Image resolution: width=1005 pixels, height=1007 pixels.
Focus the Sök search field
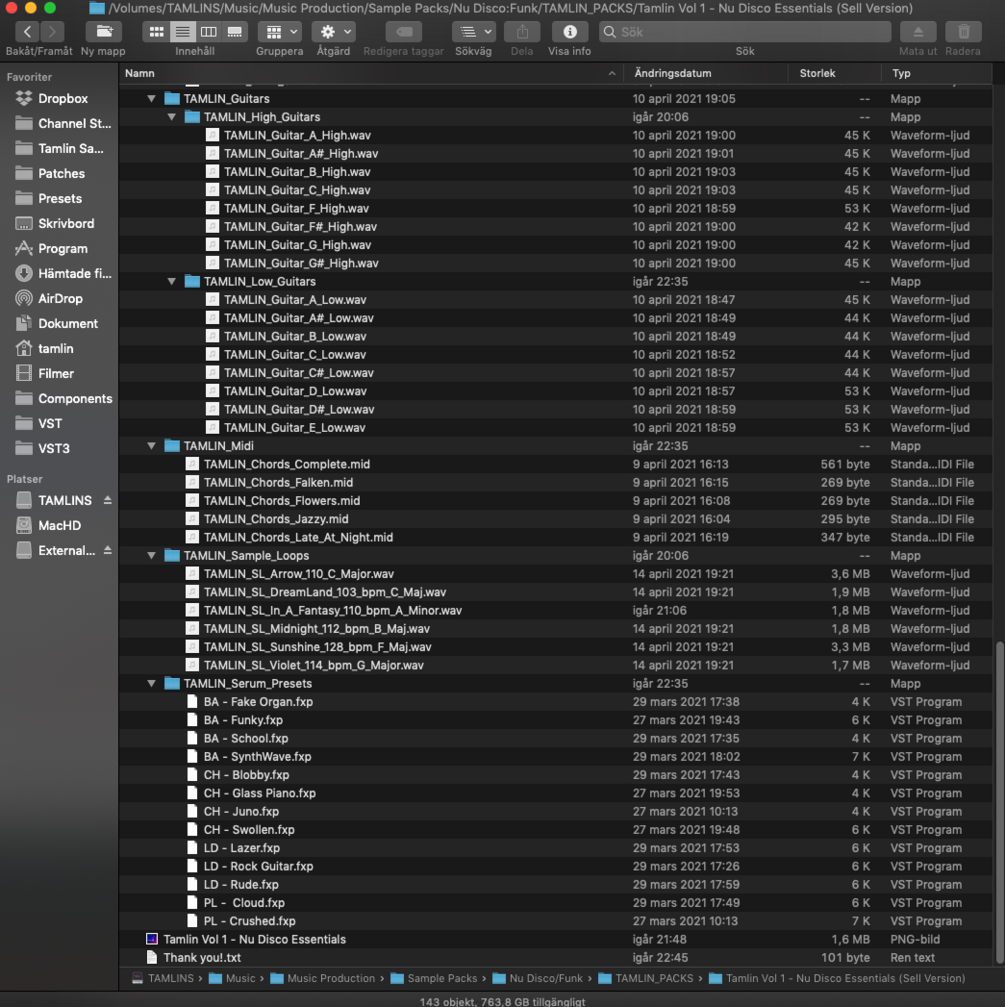coord(745,31)
